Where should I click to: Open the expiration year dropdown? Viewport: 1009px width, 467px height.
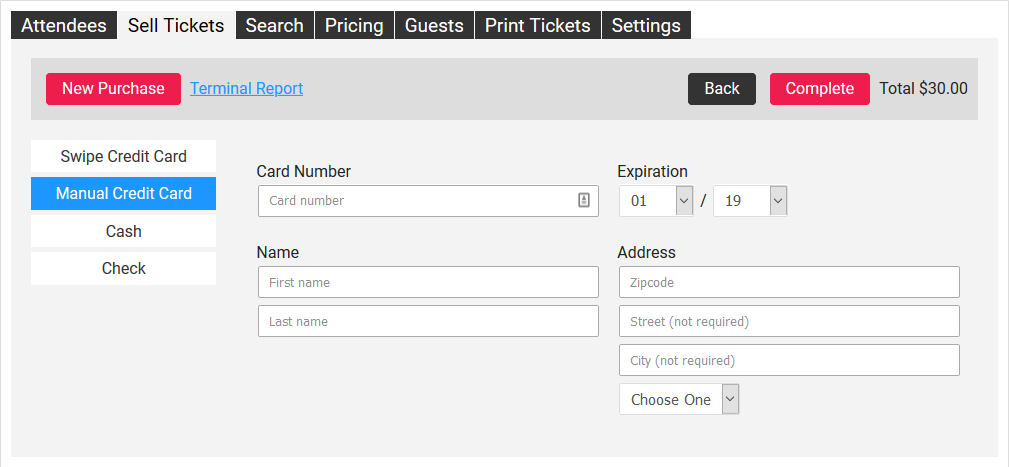tap(750, 201)
